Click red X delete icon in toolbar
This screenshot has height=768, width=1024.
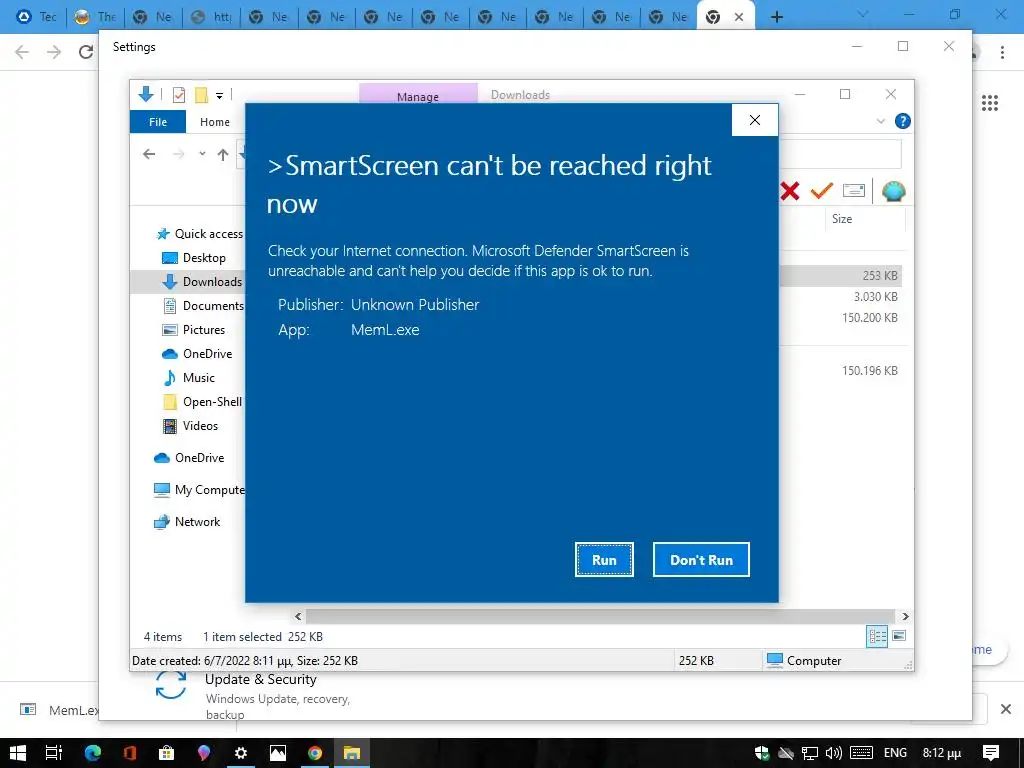pyautogui.click(x=790, y=191)
